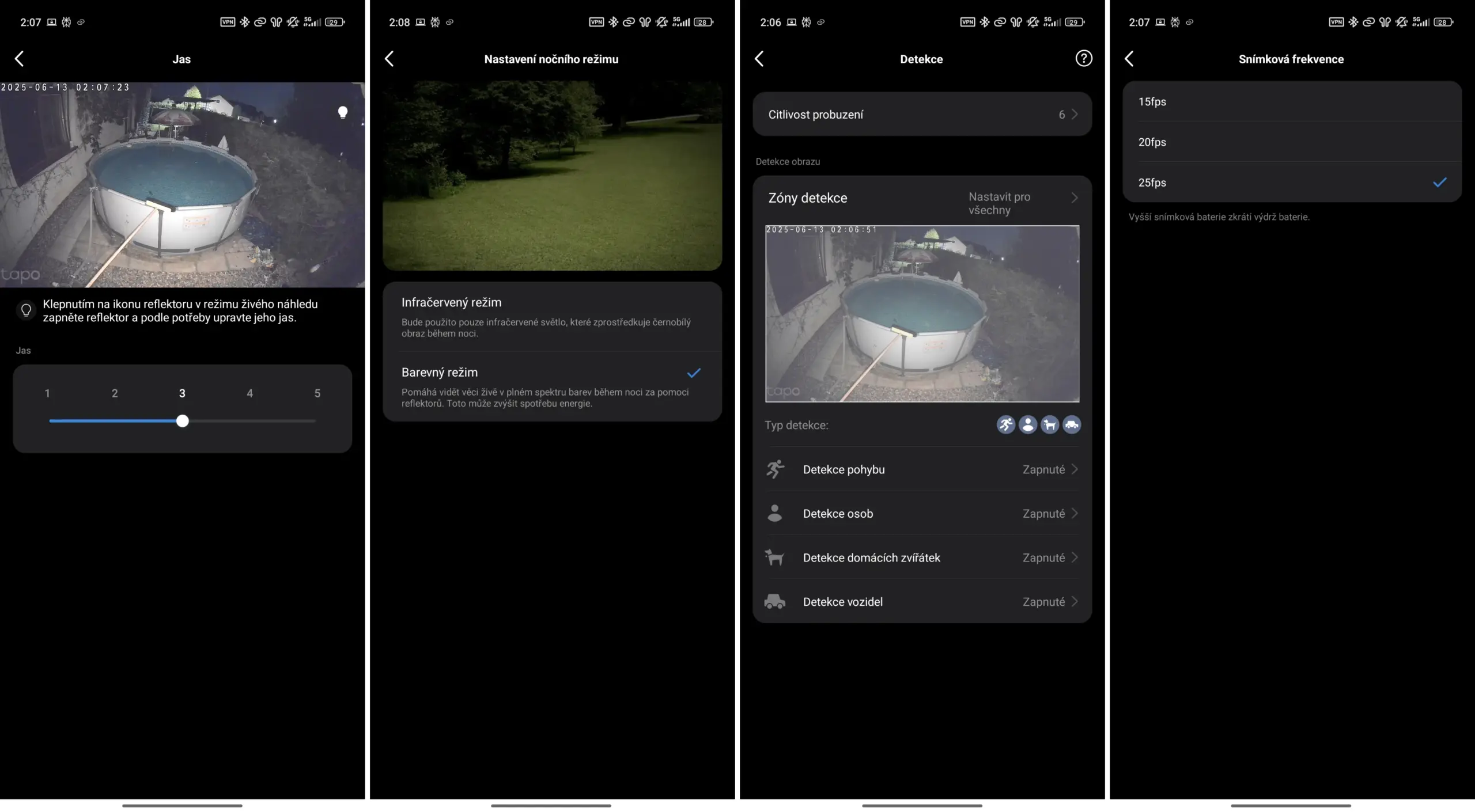Select 15fps frame rate
Screen dimensions: 1475x812
(x=1292, y=101)
